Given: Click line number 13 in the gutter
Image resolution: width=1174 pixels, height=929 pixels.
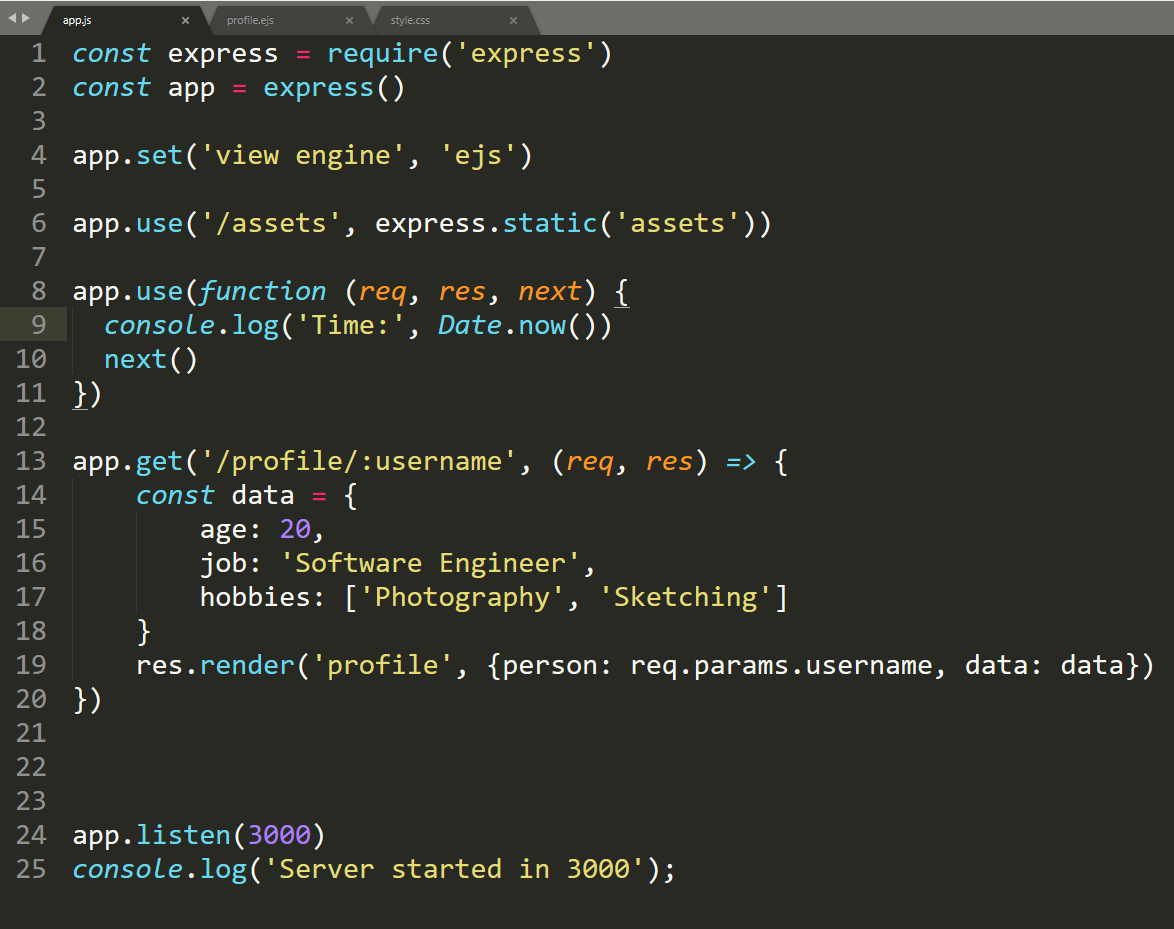Looking at the screenshot, I should tap(31, 461).
